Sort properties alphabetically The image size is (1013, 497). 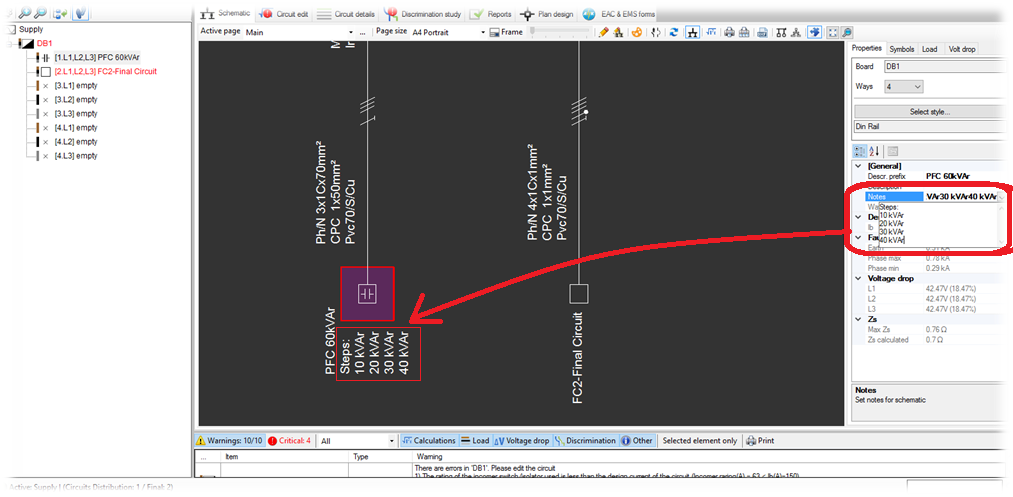tap(874, 151)
